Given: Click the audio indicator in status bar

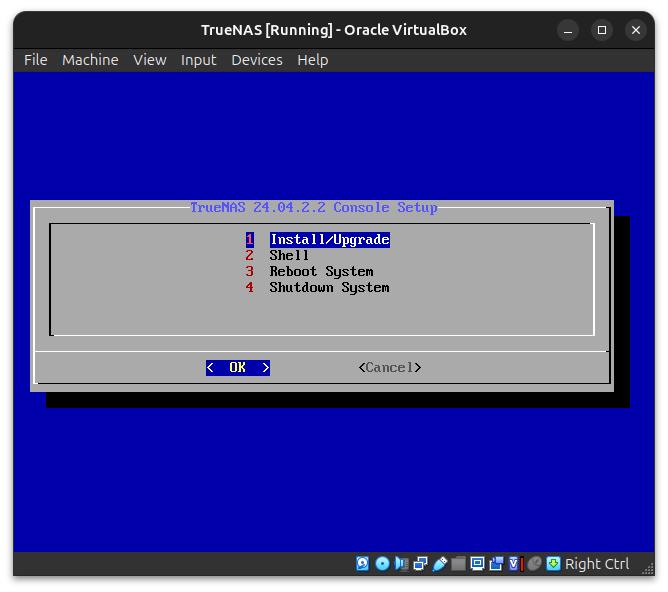Looking at the screenshot, I should tap(401, 564).
